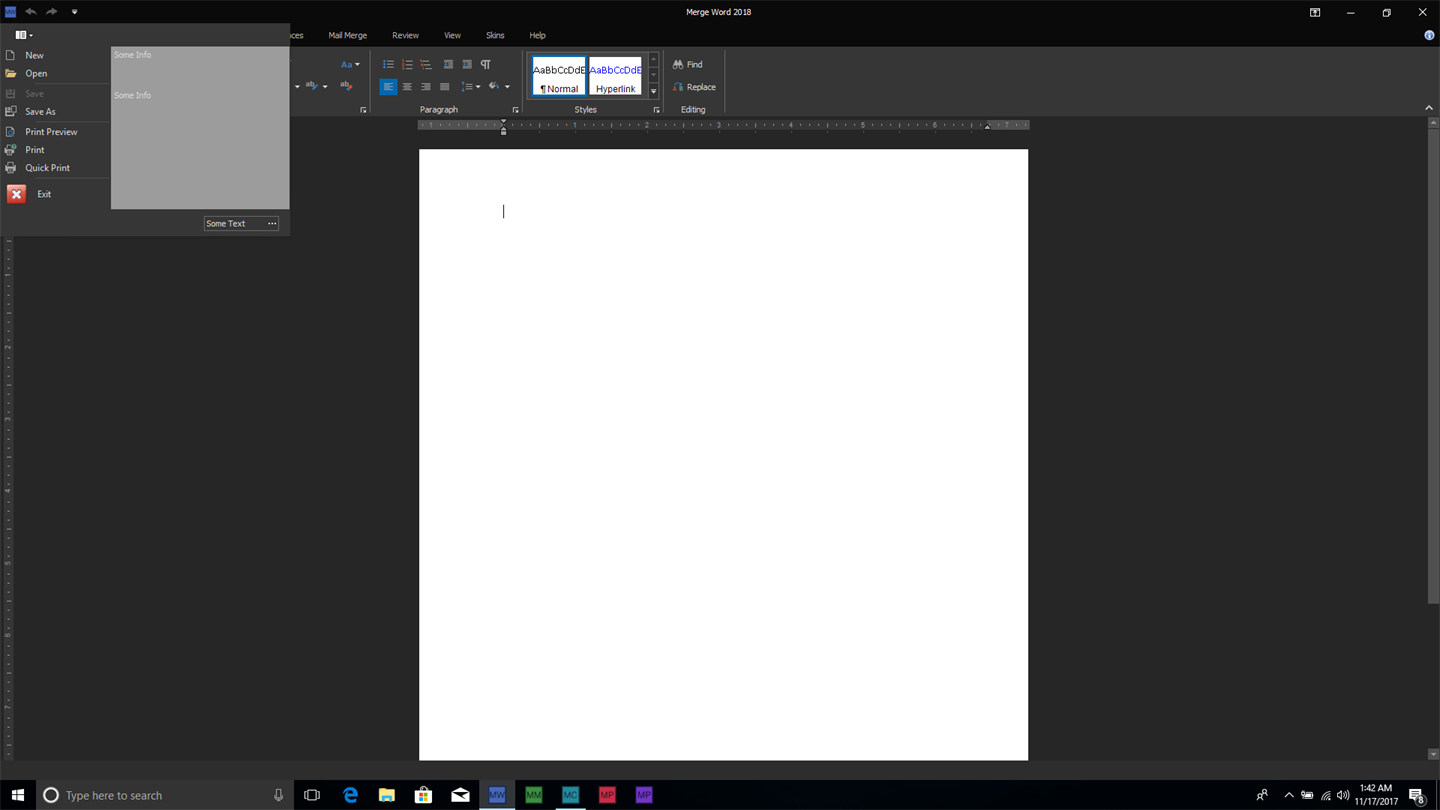Undo the last action in title bar
This screenshot has height=810, width=1440.
[x=31, y=12]
